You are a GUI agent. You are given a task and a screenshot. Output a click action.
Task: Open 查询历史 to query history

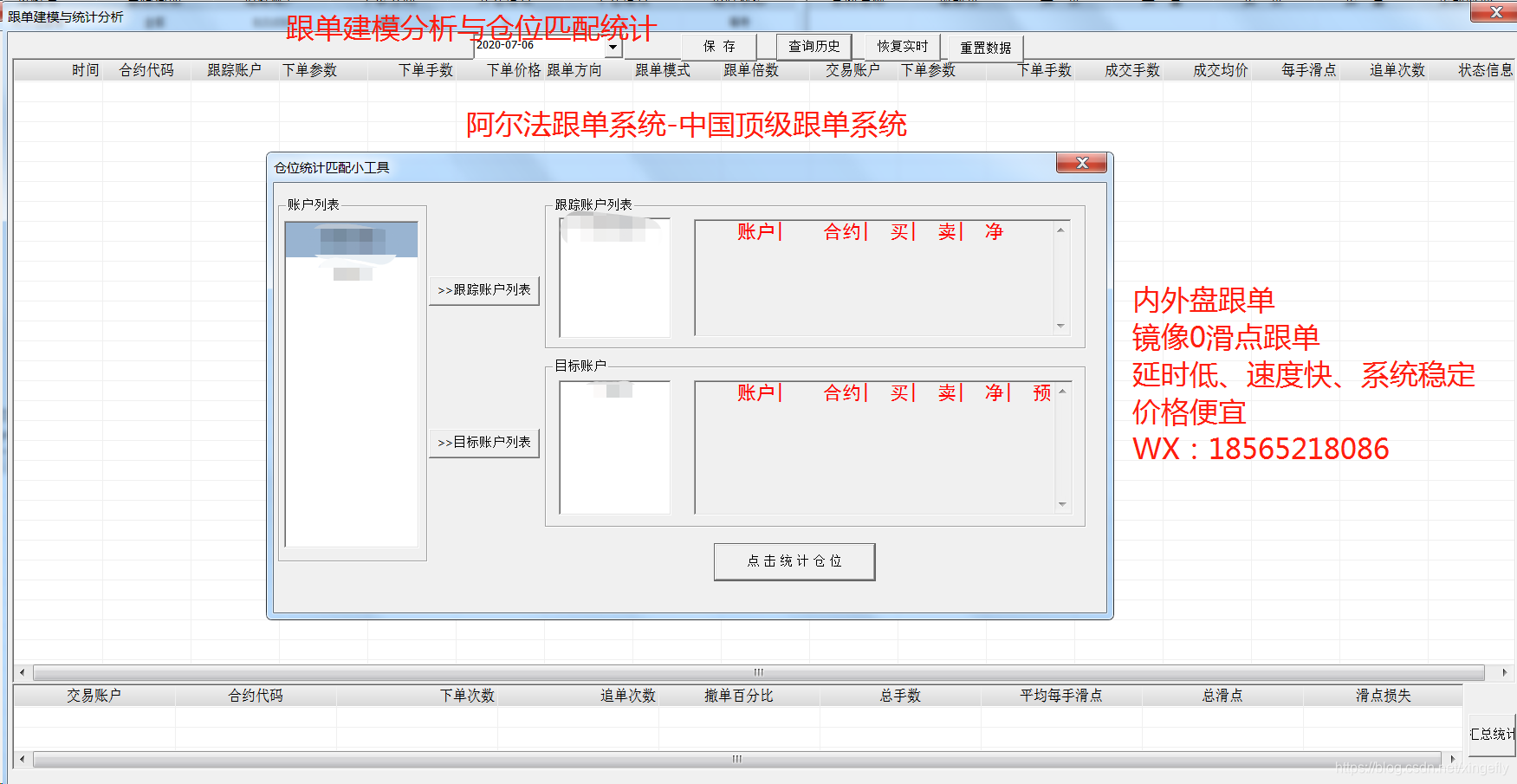pyautogui.click(x=814, y=47)
